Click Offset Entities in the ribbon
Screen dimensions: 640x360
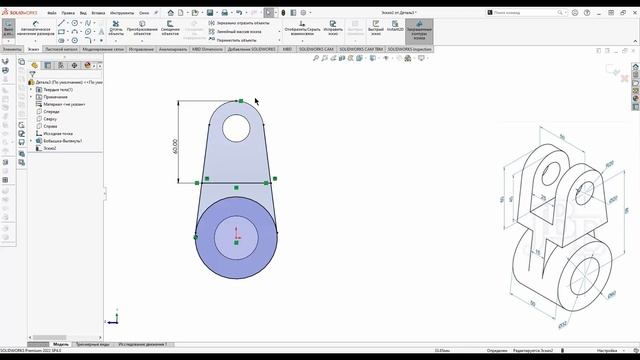click(170, 28)
